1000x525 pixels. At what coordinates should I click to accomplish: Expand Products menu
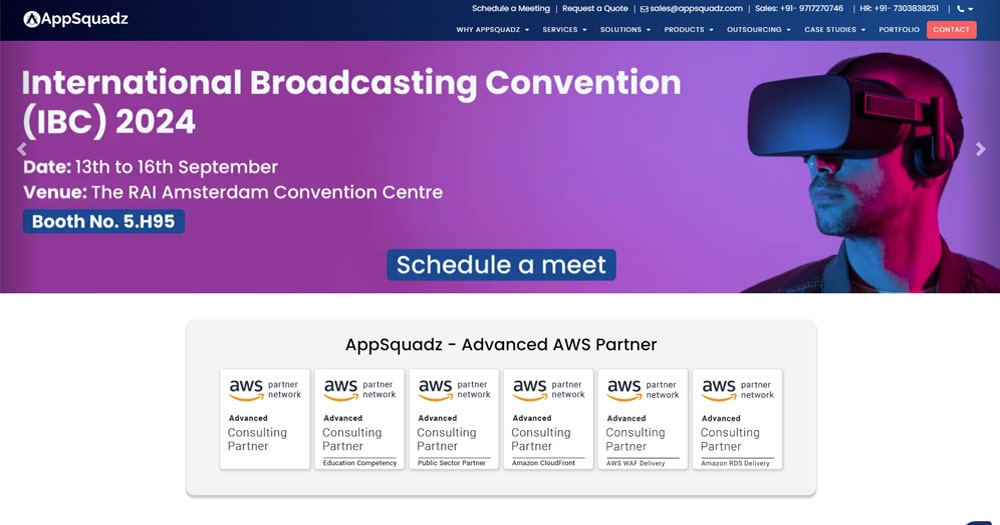click(x=689, y=29)
